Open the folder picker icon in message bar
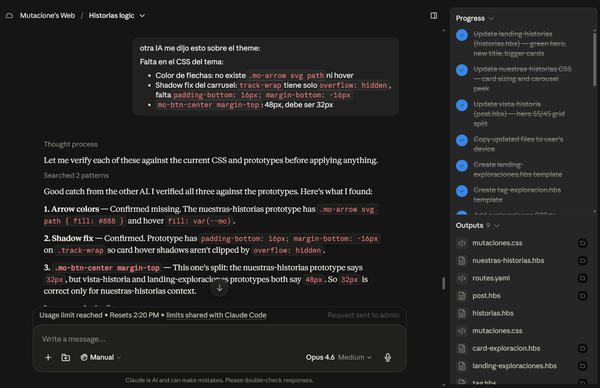Image resolution: width=600 pixels, height=388 pixels. (66, 357)
